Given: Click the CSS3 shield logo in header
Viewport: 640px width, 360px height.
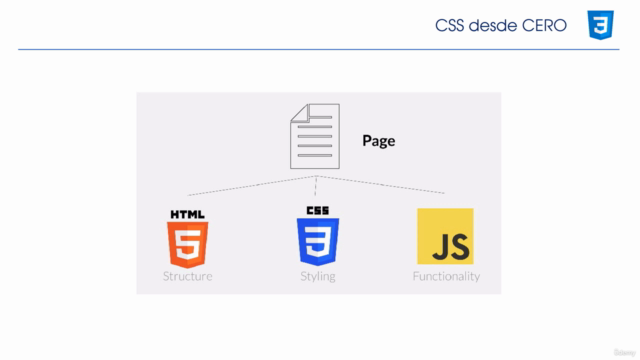Looking at the screenshot, I should pos(600,25).
